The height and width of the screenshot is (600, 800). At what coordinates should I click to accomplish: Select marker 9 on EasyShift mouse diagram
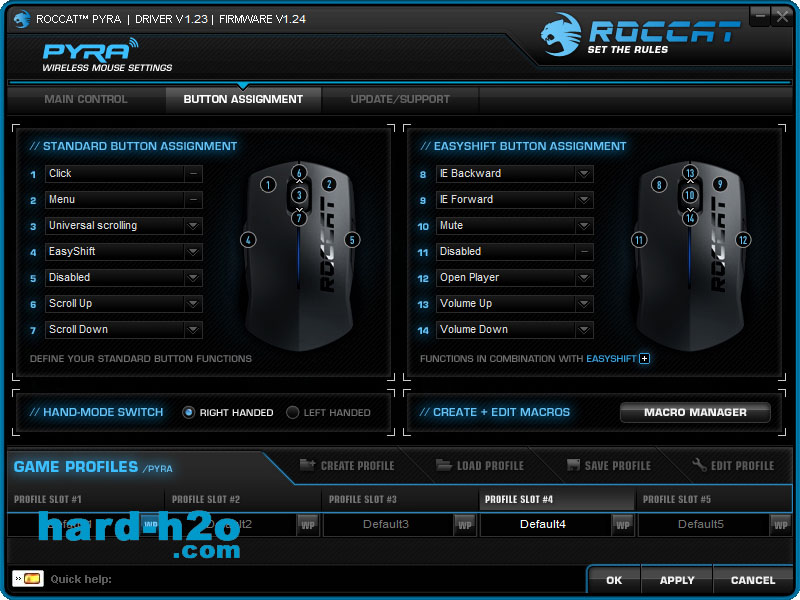tap(720, 185)
